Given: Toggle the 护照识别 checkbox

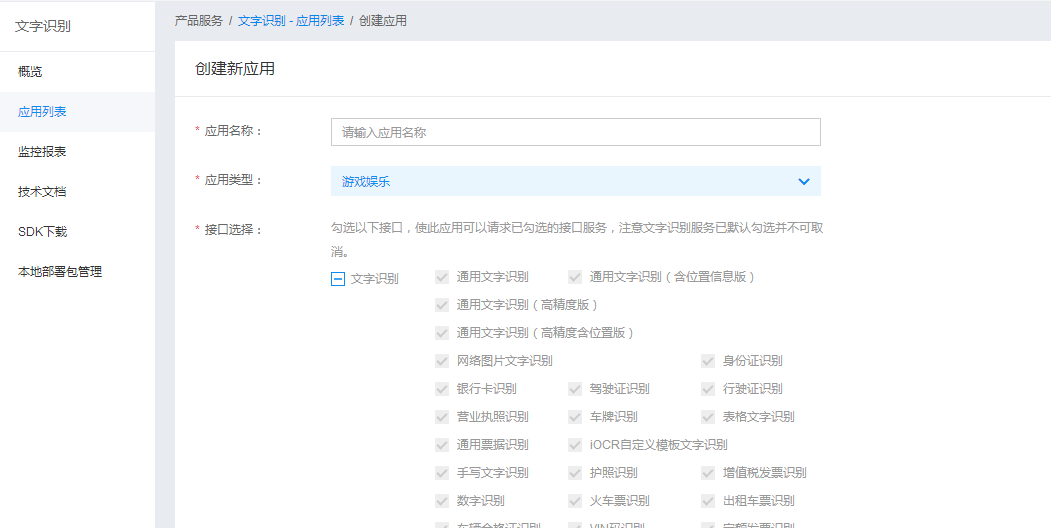Looking at the screenshot, I should tap(575, 473).
